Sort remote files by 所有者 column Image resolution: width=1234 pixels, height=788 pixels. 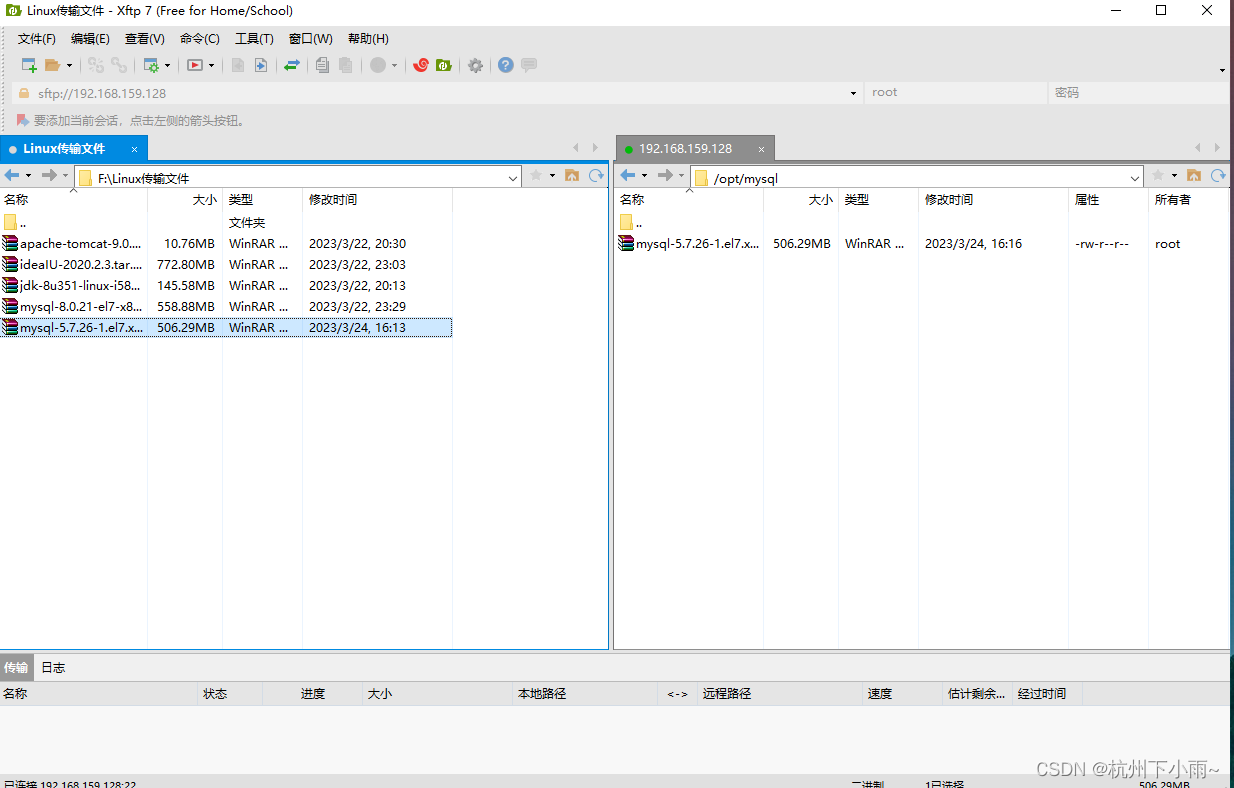click(x=1188, y=200)
